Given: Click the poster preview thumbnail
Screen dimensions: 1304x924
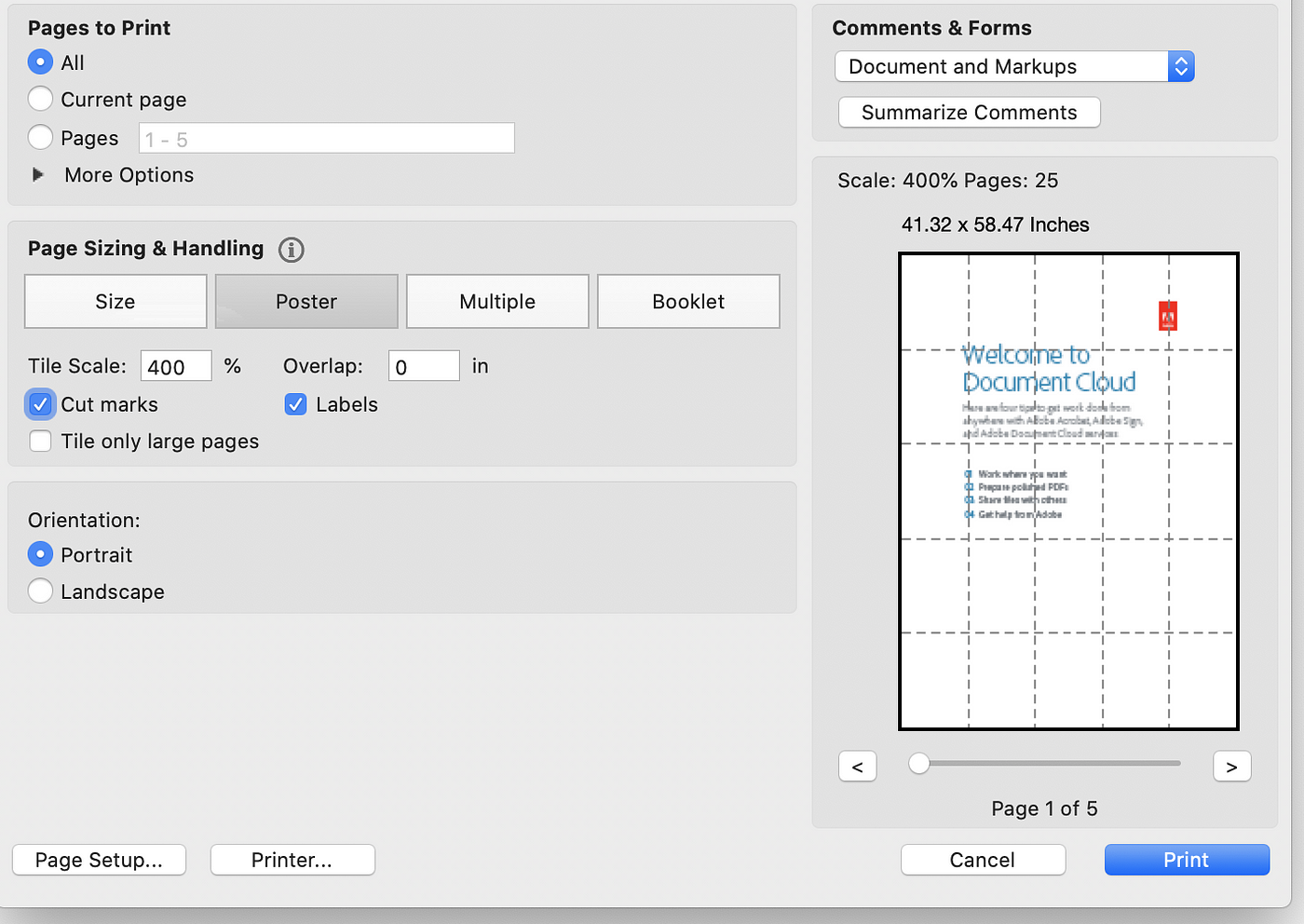Looking at the screenshot, I should coord(1068,491).
